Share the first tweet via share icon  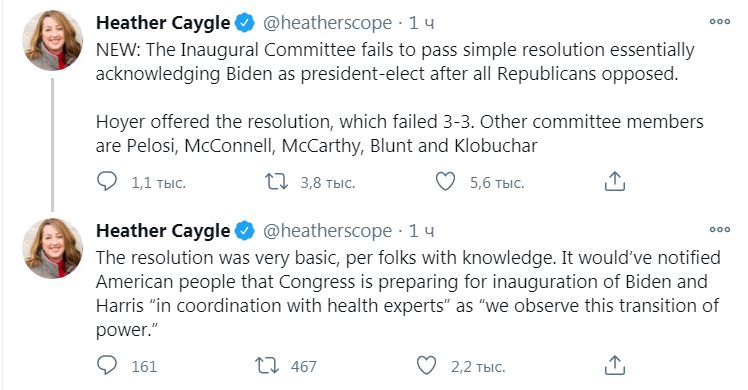614,182
